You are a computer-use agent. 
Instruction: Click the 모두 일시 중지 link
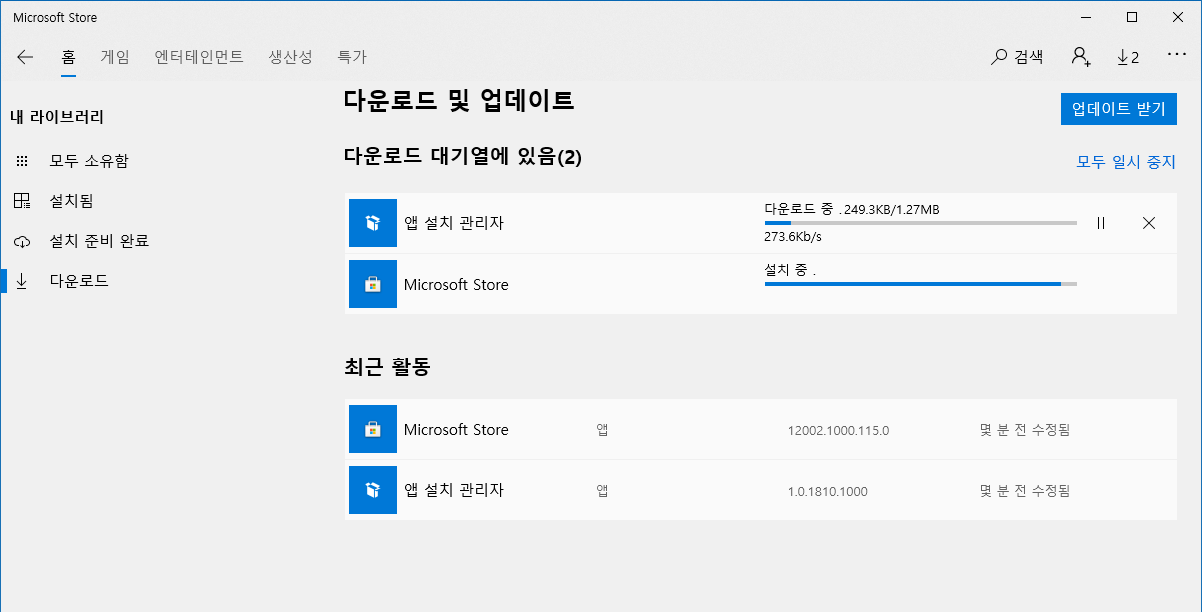coord(1126,161)
